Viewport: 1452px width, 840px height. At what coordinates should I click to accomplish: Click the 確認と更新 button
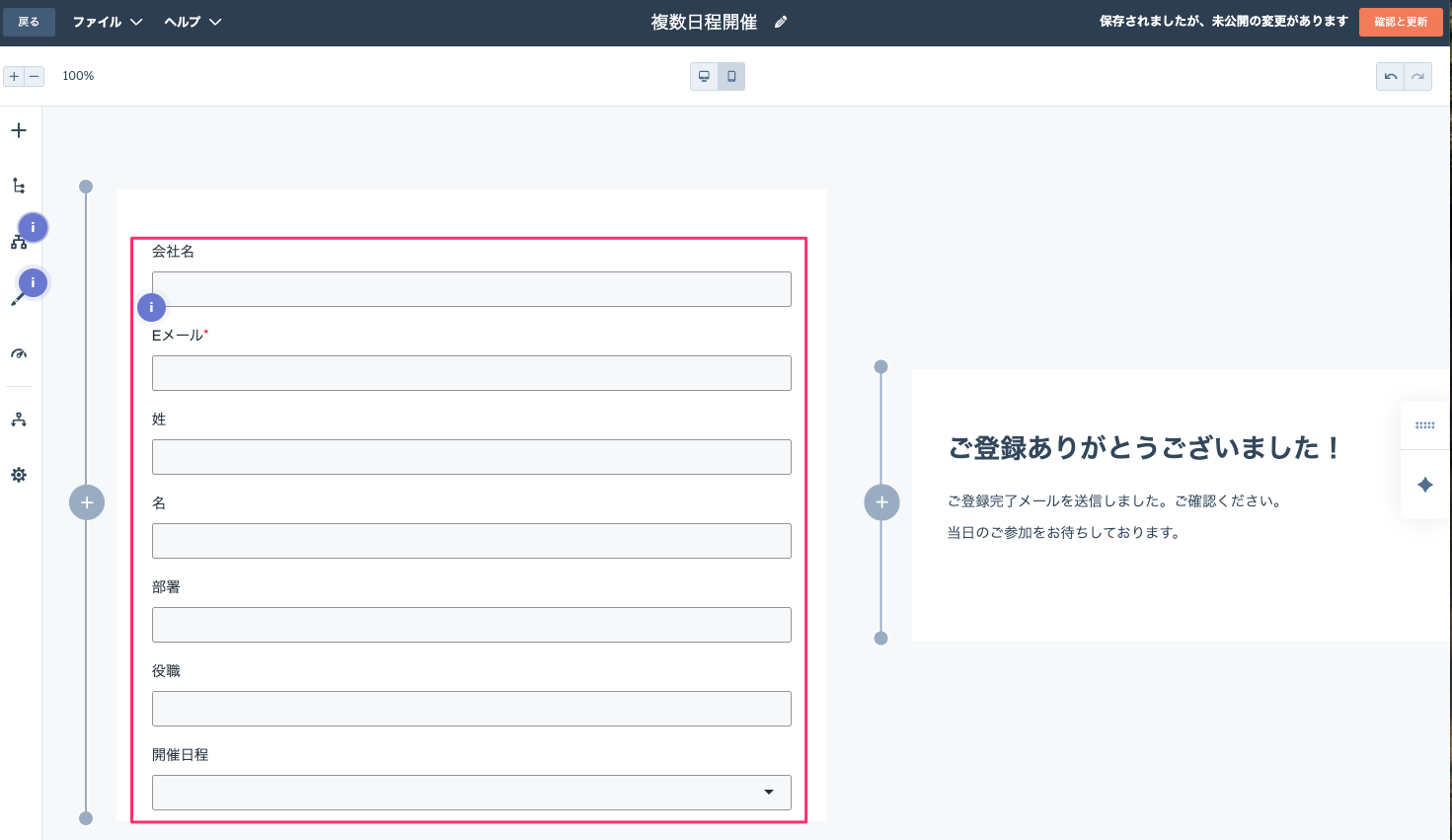pos(1401,22)
